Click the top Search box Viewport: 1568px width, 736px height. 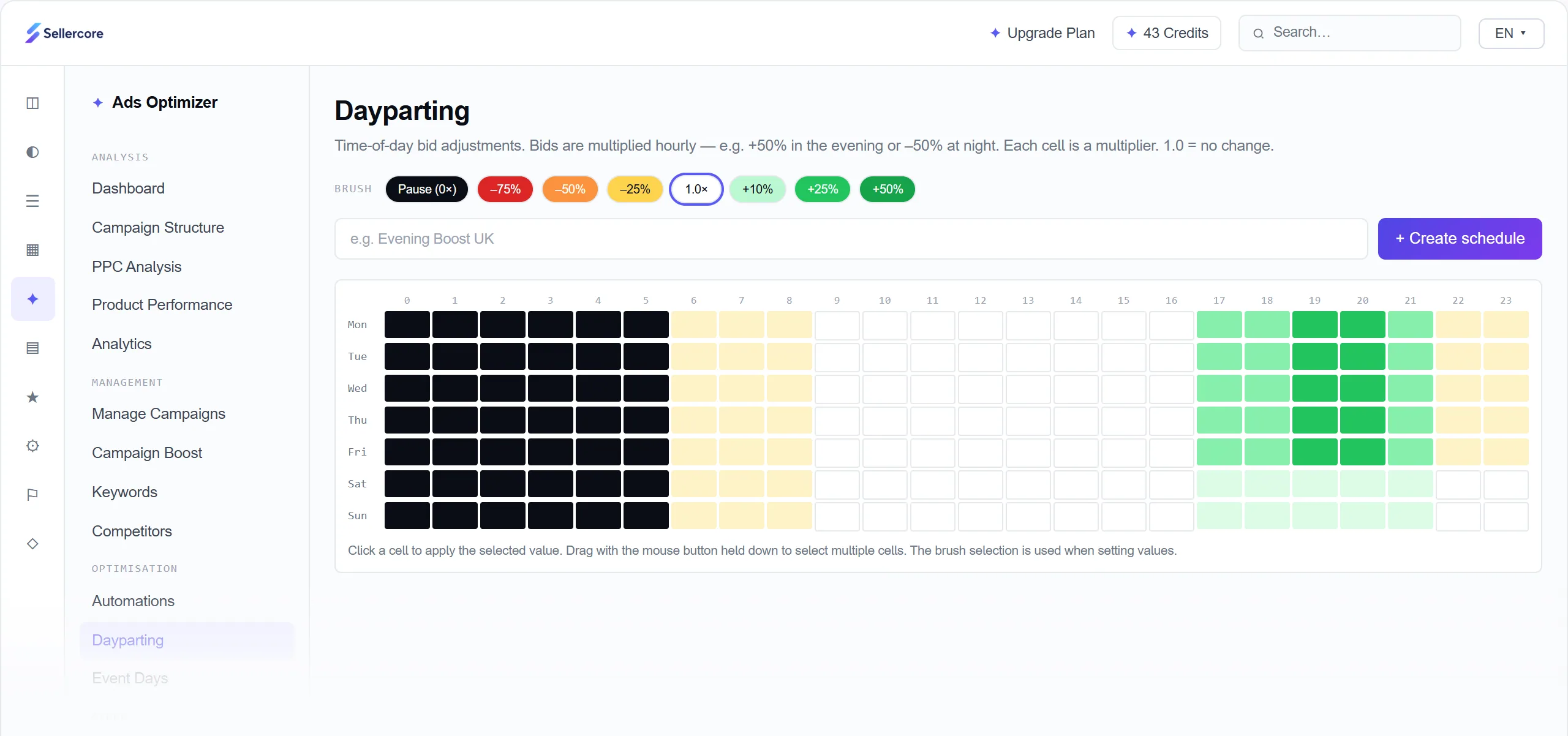coord(1349,33)
